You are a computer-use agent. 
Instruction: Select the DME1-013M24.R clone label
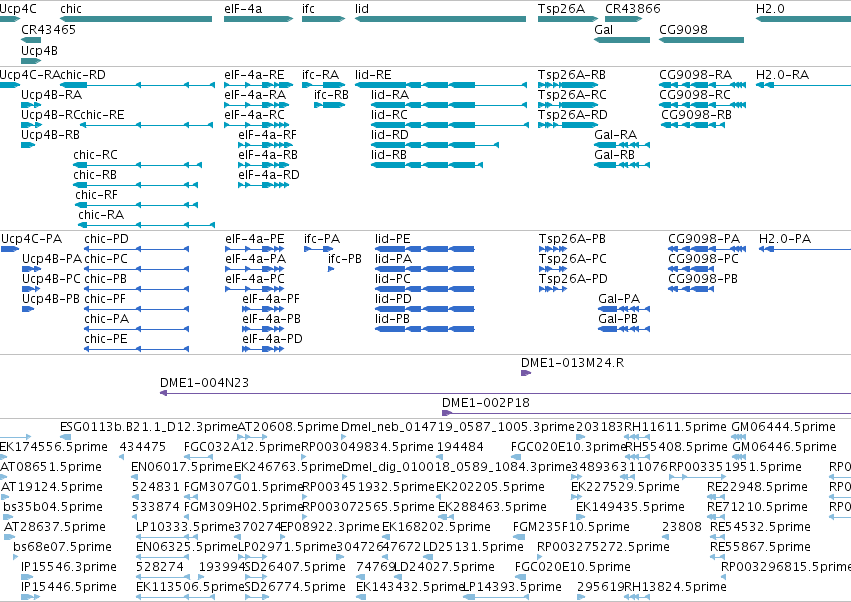point(573,363)
